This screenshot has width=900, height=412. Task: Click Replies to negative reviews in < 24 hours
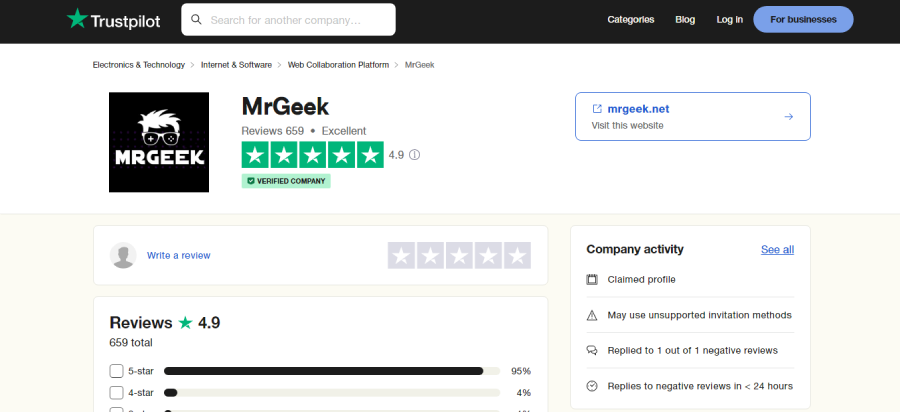700,386
